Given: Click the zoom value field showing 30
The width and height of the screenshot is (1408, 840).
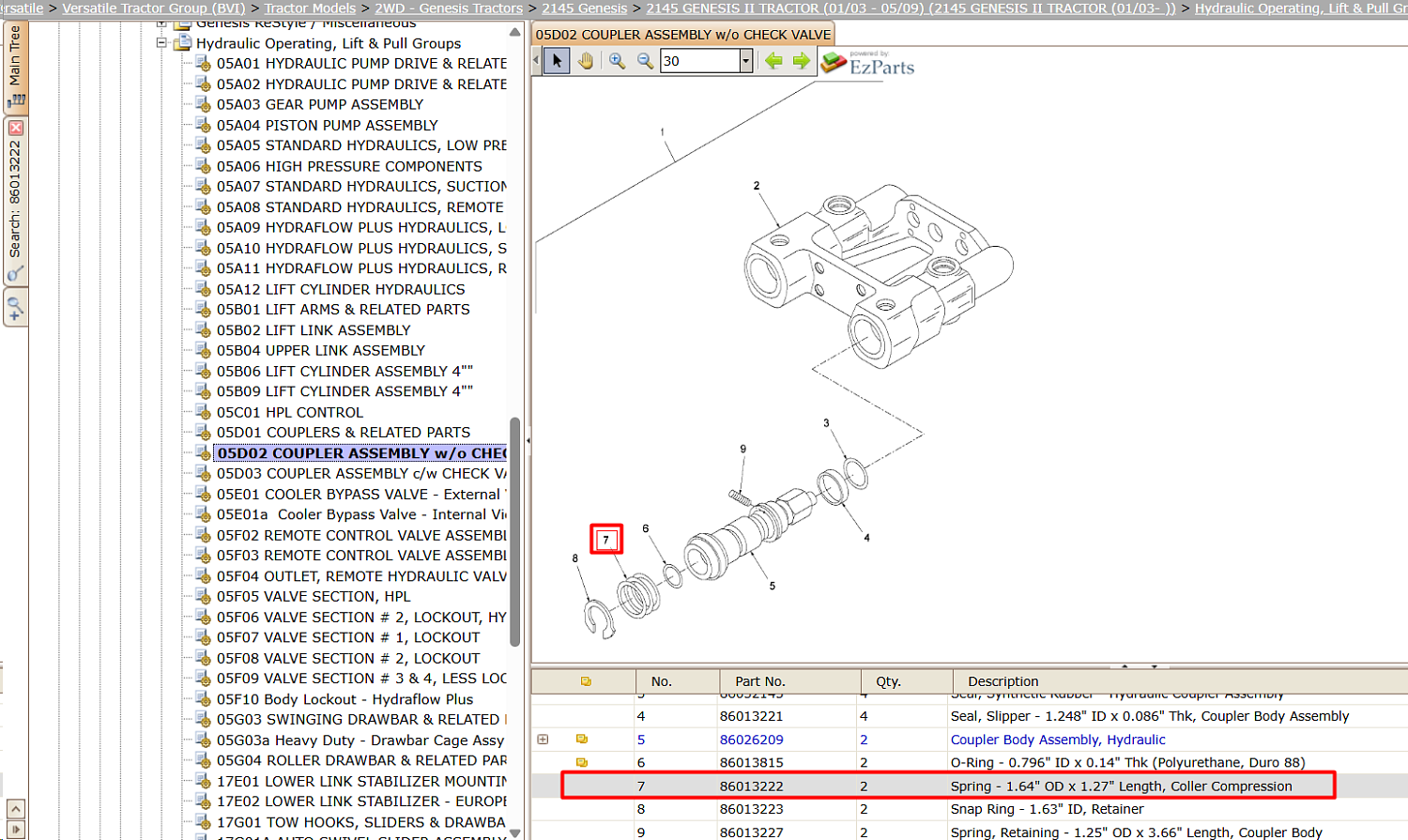Looking at the screenshot, I should pos(699,61).
